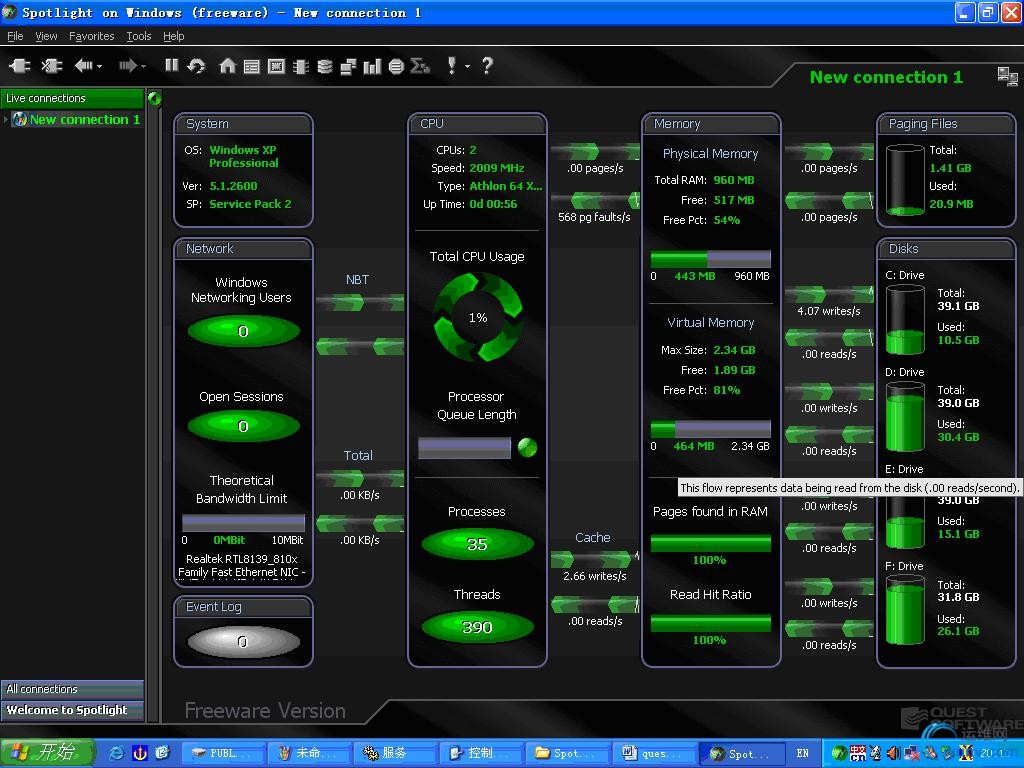
Task: Select the All connections pane header
Action: 72,689
